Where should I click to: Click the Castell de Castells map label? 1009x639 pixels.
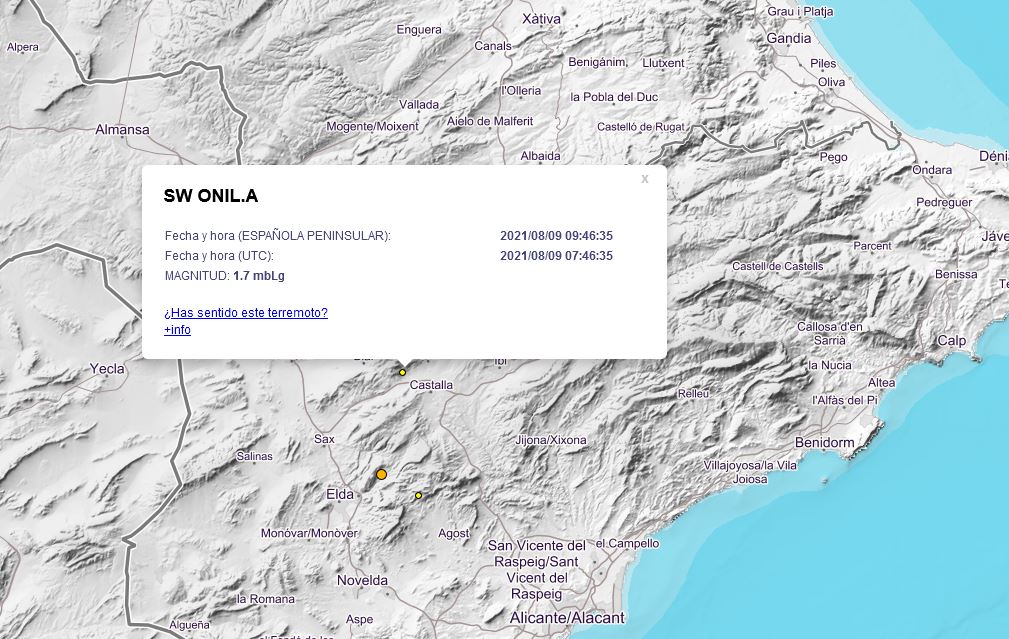click(x=777, y=266)
